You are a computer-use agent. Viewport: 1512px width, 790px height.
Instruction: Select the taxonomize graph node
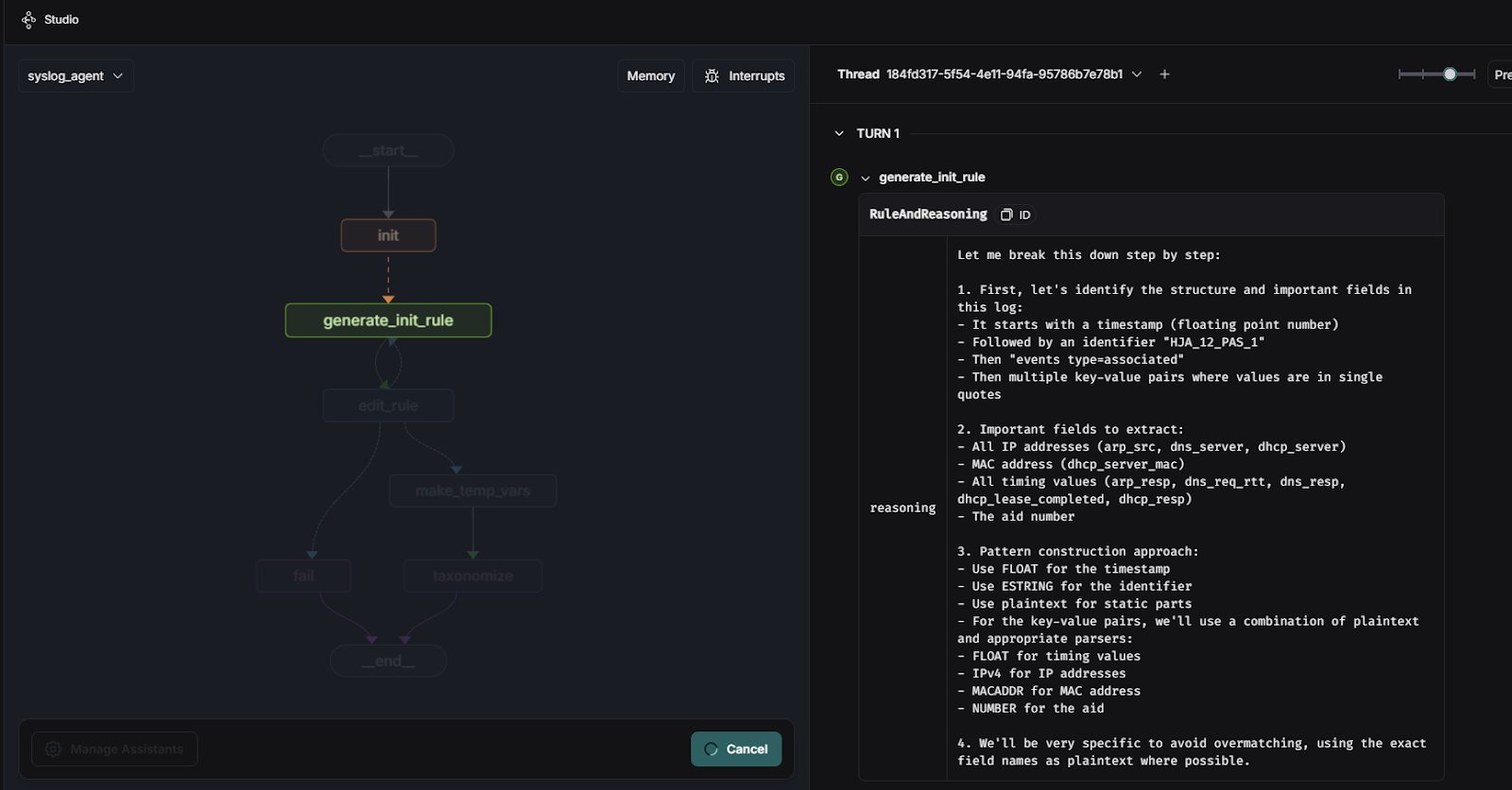point(472,575)
